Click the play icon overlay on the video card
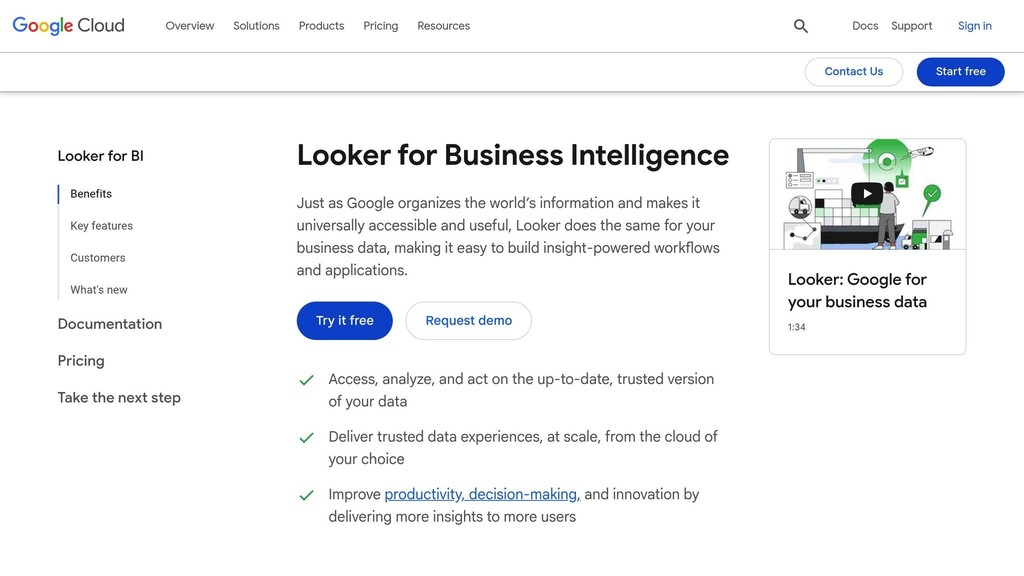1024x576 pixels. click(x=867, y=192)
